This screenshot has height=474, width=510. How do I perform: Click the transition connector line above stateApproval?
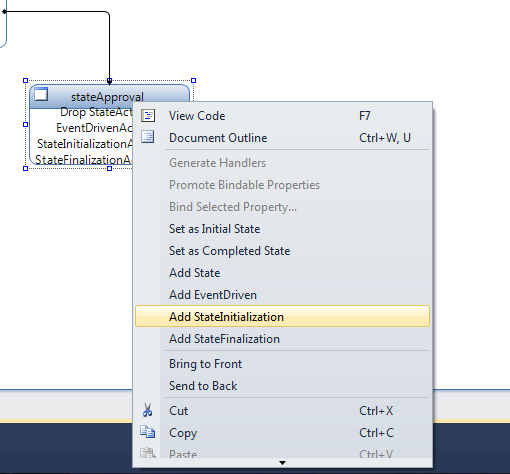click(109, 47)
